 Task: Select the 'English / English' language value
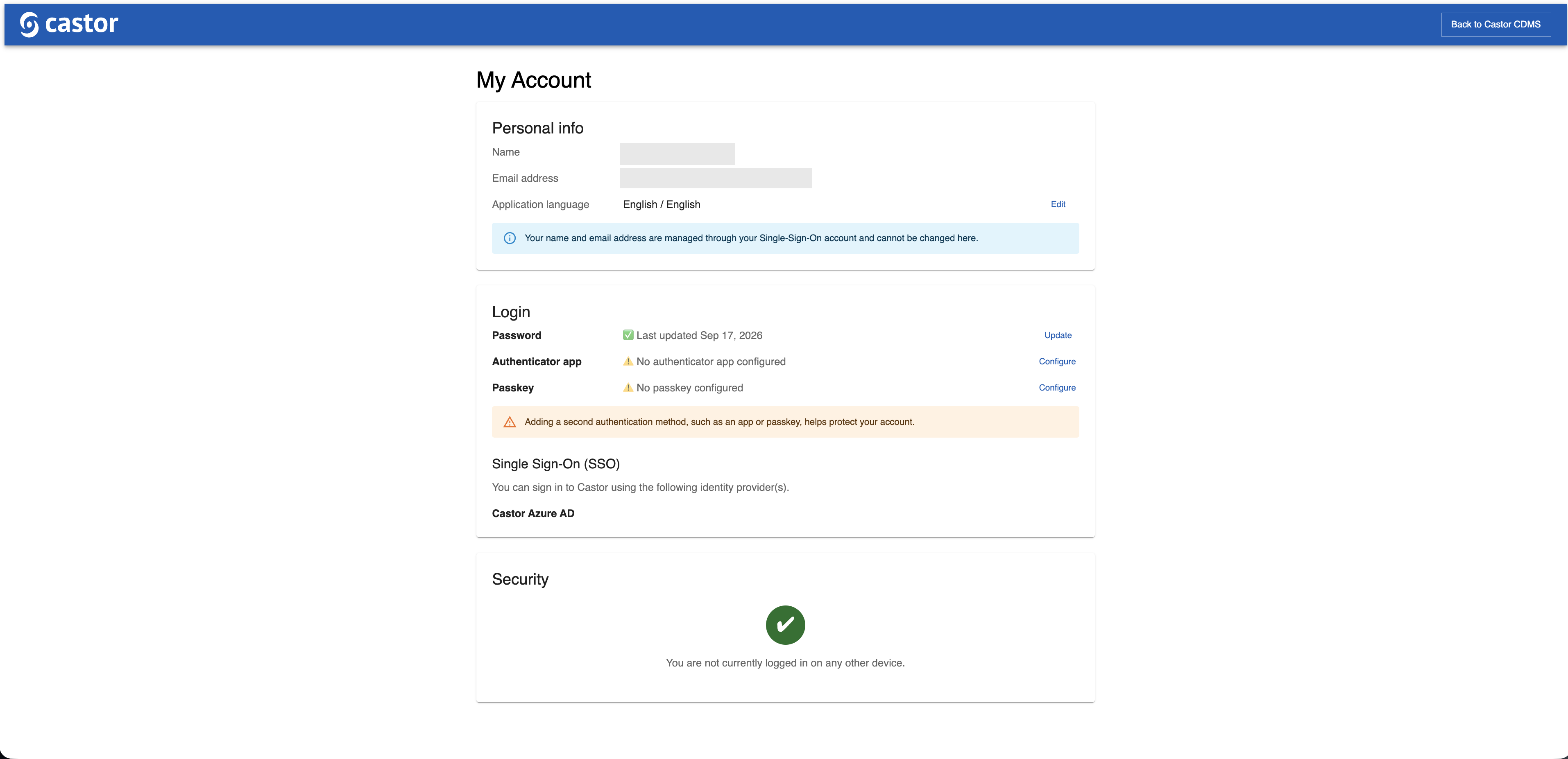tap(662, 204)
